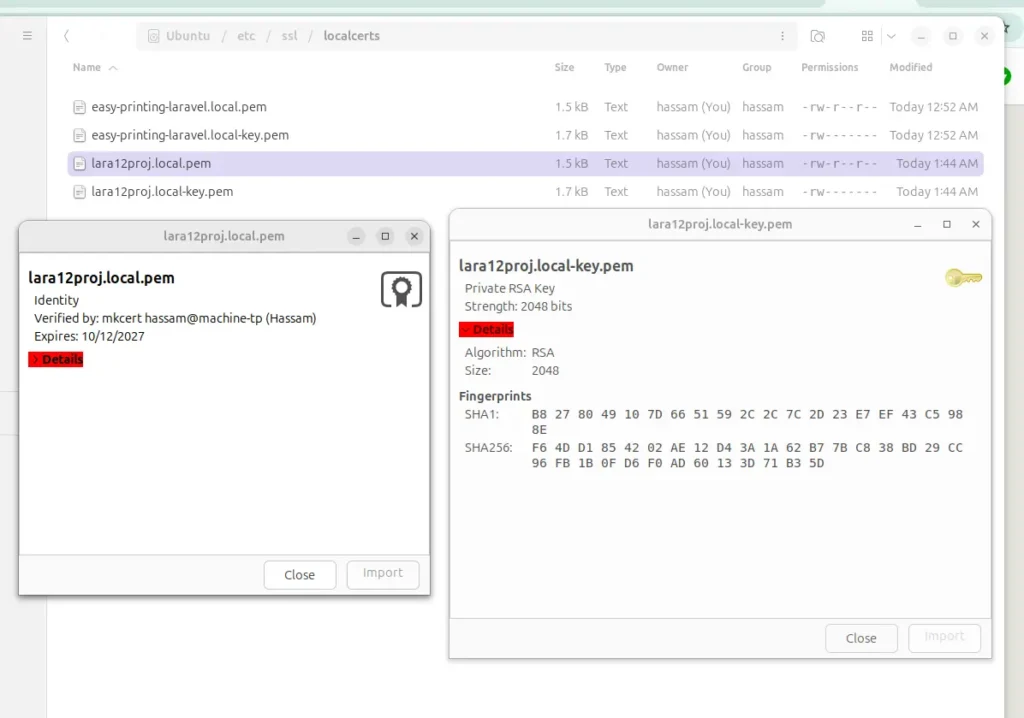Maximize the lara12proj.local-key.pem window
Viewport: 1024px width, 718px height.
coord(947,225)
